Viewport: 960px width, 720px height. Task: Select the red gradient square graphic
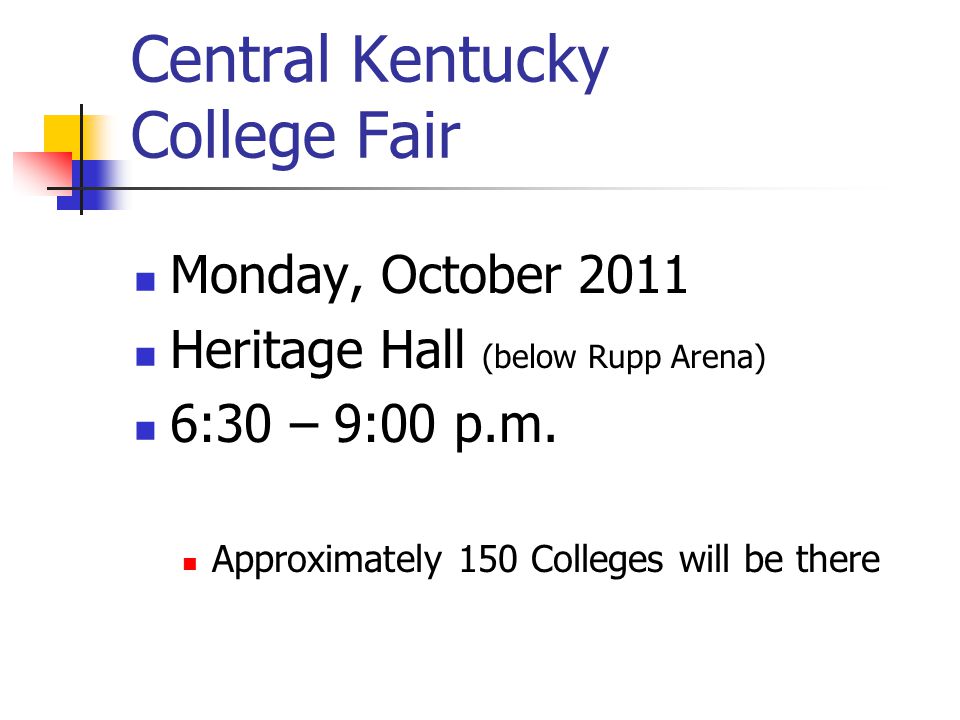click(x=42, y=173)
